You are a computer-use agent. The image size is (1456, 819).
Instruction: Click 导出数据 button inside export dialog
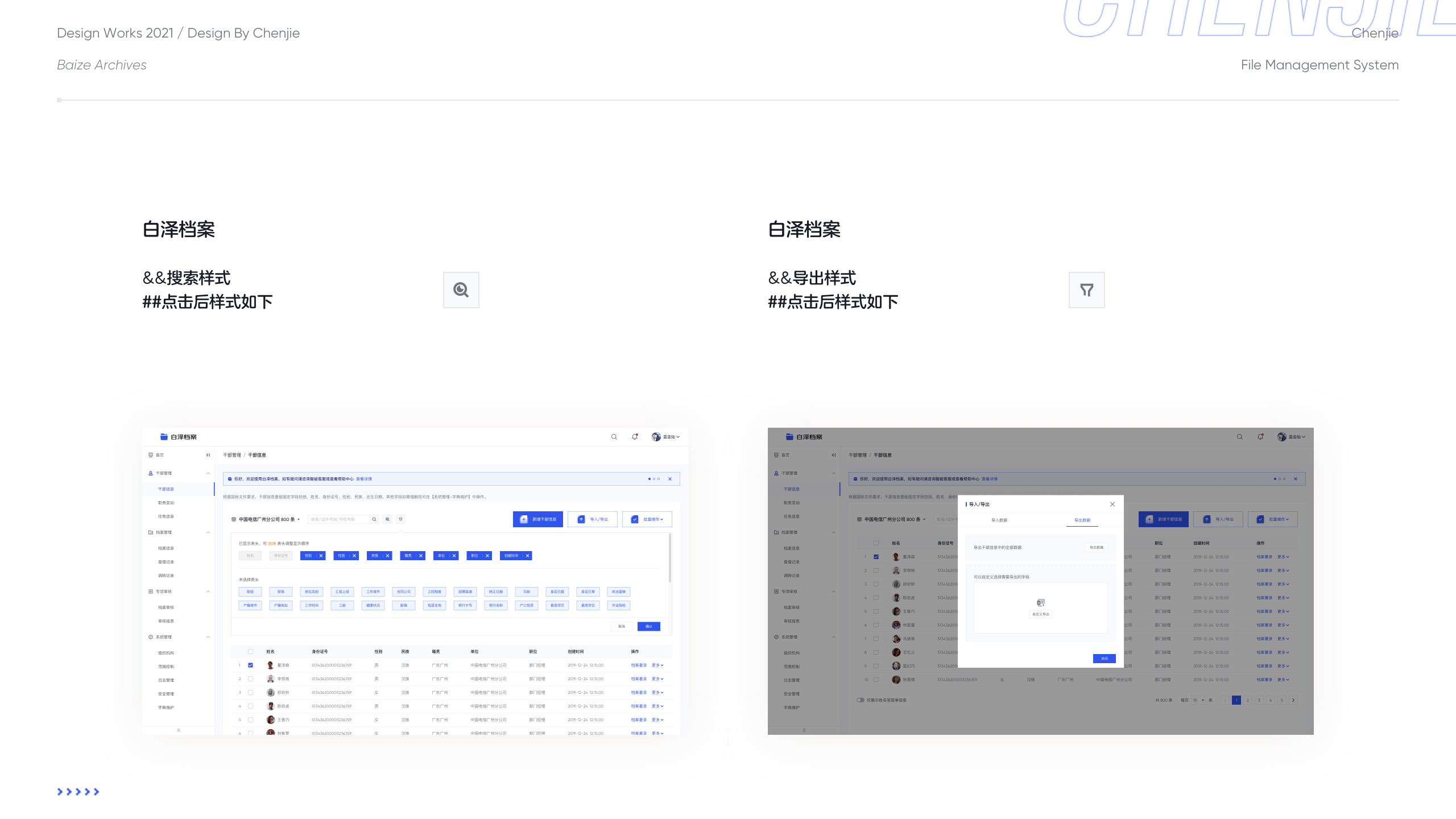coord(1097,547)
